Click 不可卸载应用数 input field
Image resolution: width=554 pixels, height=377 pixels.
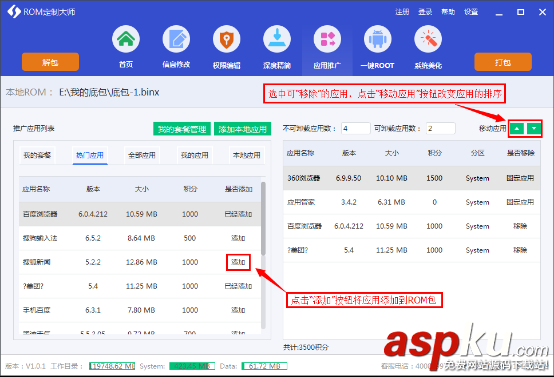[355, 128]
